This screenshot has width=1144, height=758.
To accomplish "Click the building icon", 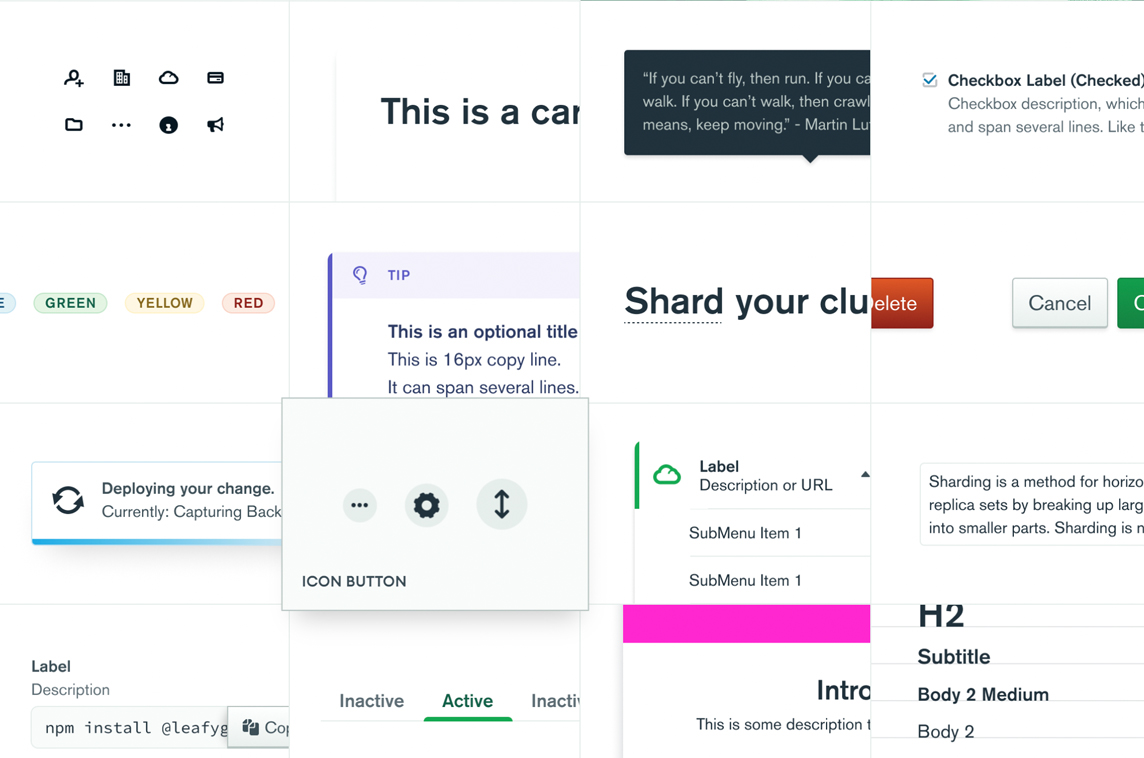I will (x=122, y=77).
